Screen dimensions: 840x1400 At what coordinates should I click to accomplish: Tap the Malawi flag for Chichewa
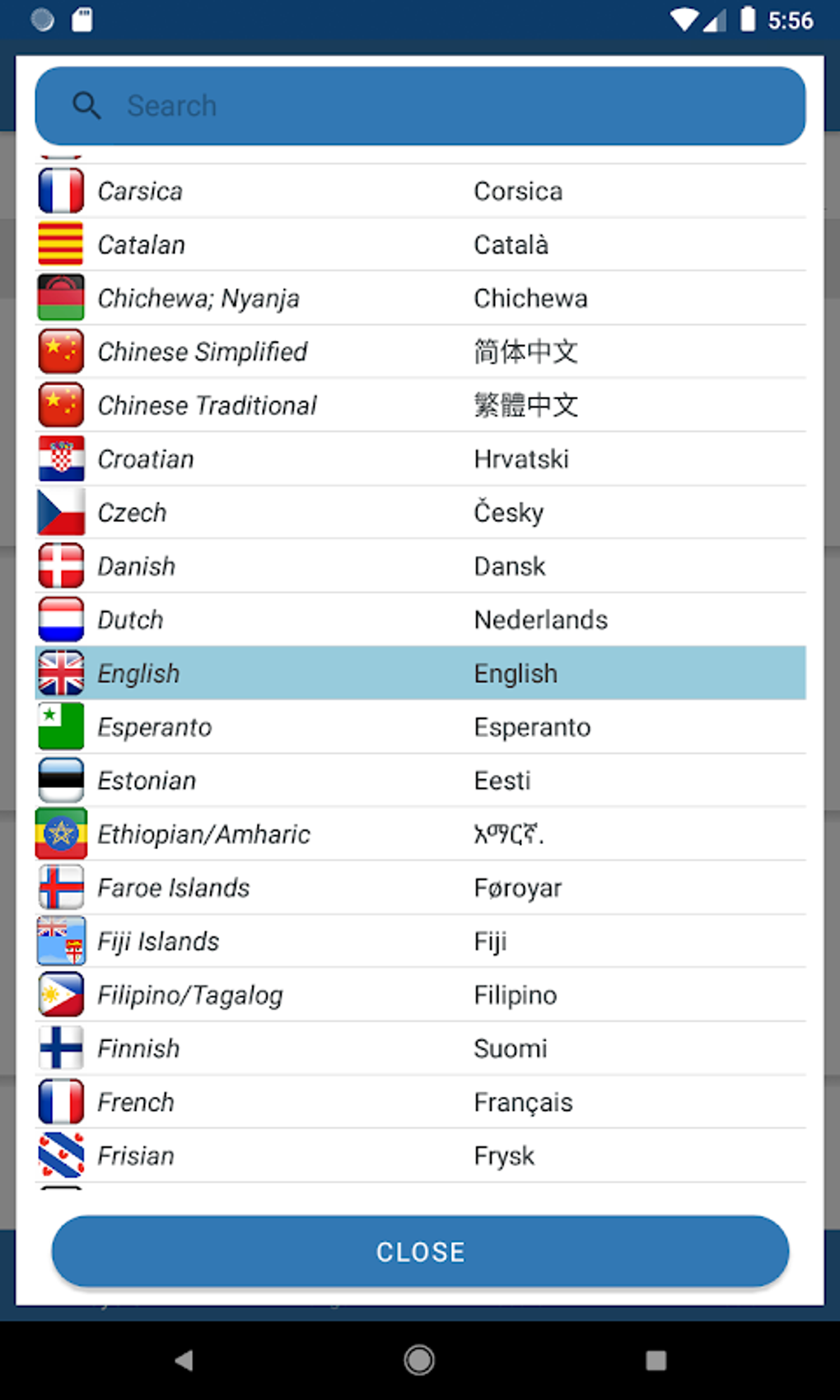(x=61, y=298)
